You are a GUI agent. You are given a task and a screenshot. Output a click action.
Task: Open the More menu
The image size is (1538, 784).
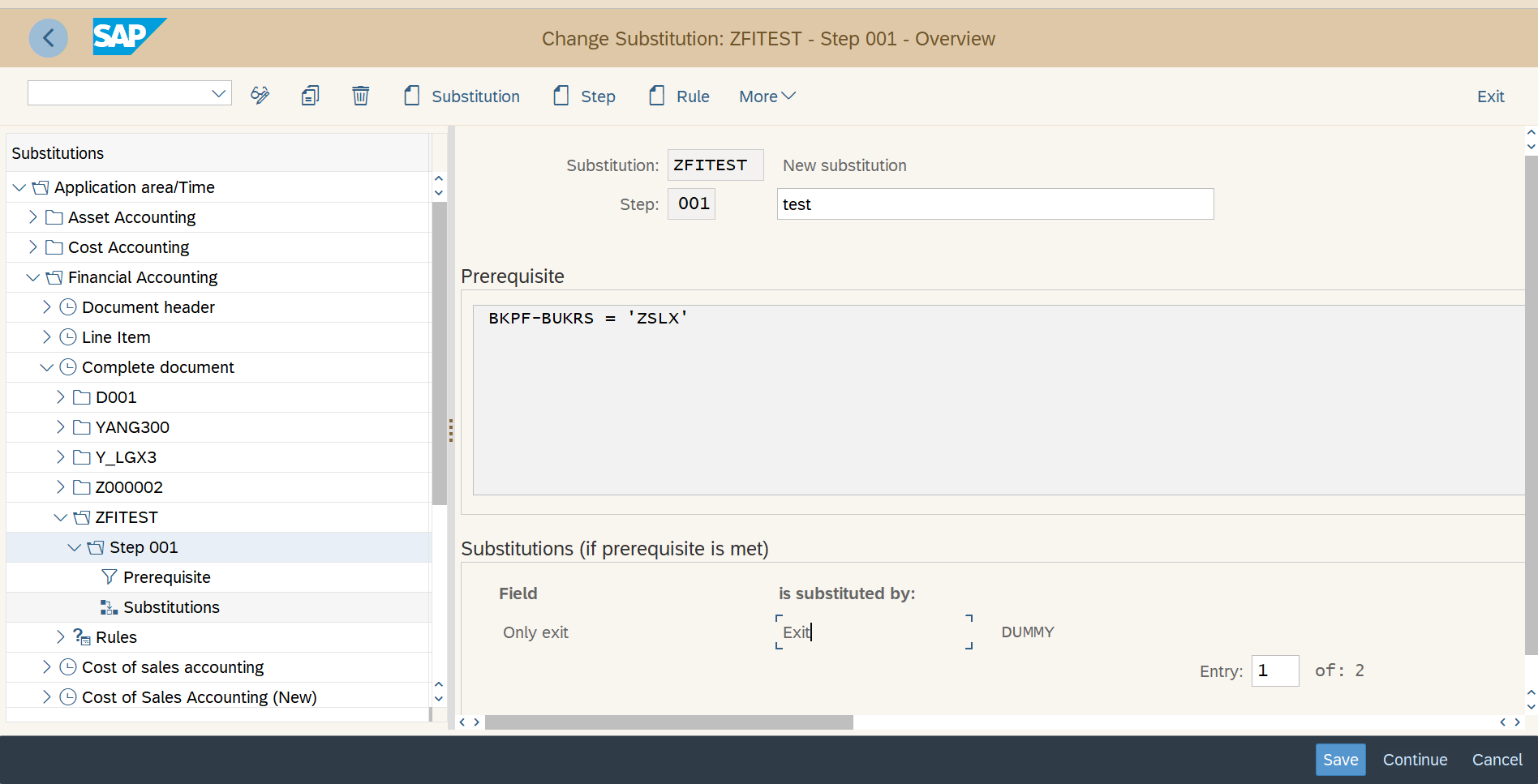[x=765, y=96]
